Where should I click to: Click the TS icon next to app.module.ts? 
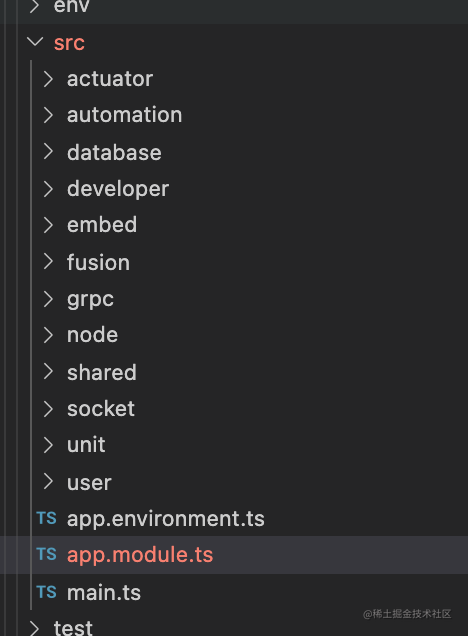(46, 554)
